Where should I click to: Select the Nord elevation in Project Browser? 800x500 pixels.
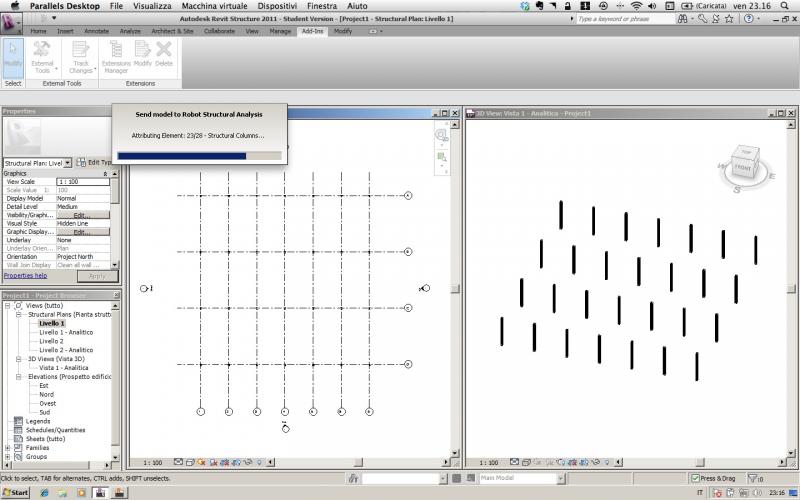pos(46,394)
